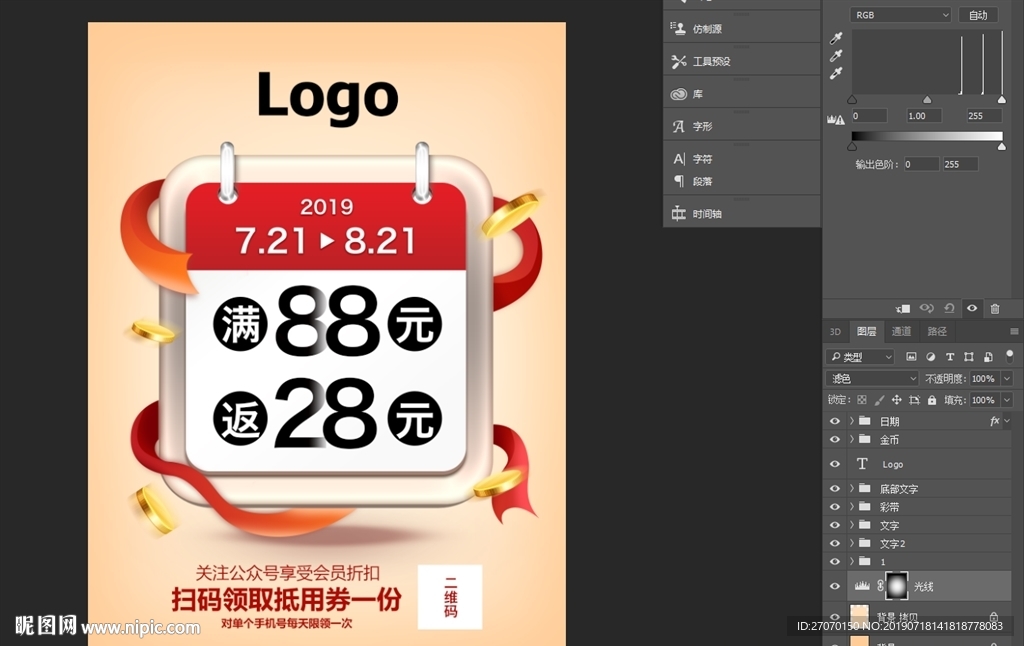Click the input midtone gamma slider handle
This screenshot has width=1024, height=646.
927,99
